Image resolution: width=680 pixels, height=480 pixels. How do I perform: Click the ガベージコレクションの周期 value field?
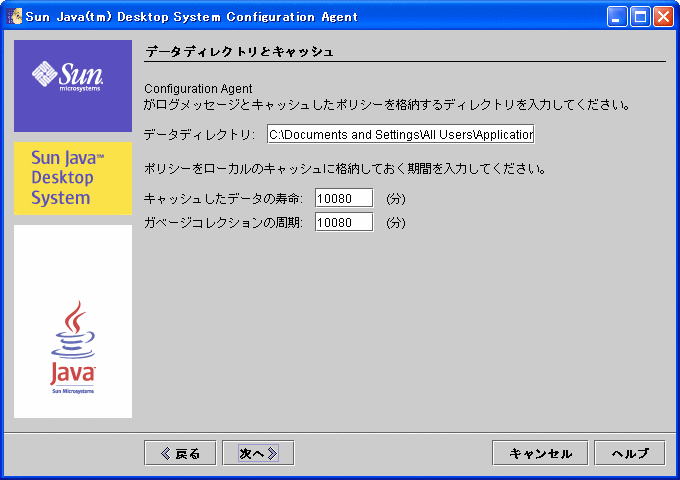(x=344, y=222)
